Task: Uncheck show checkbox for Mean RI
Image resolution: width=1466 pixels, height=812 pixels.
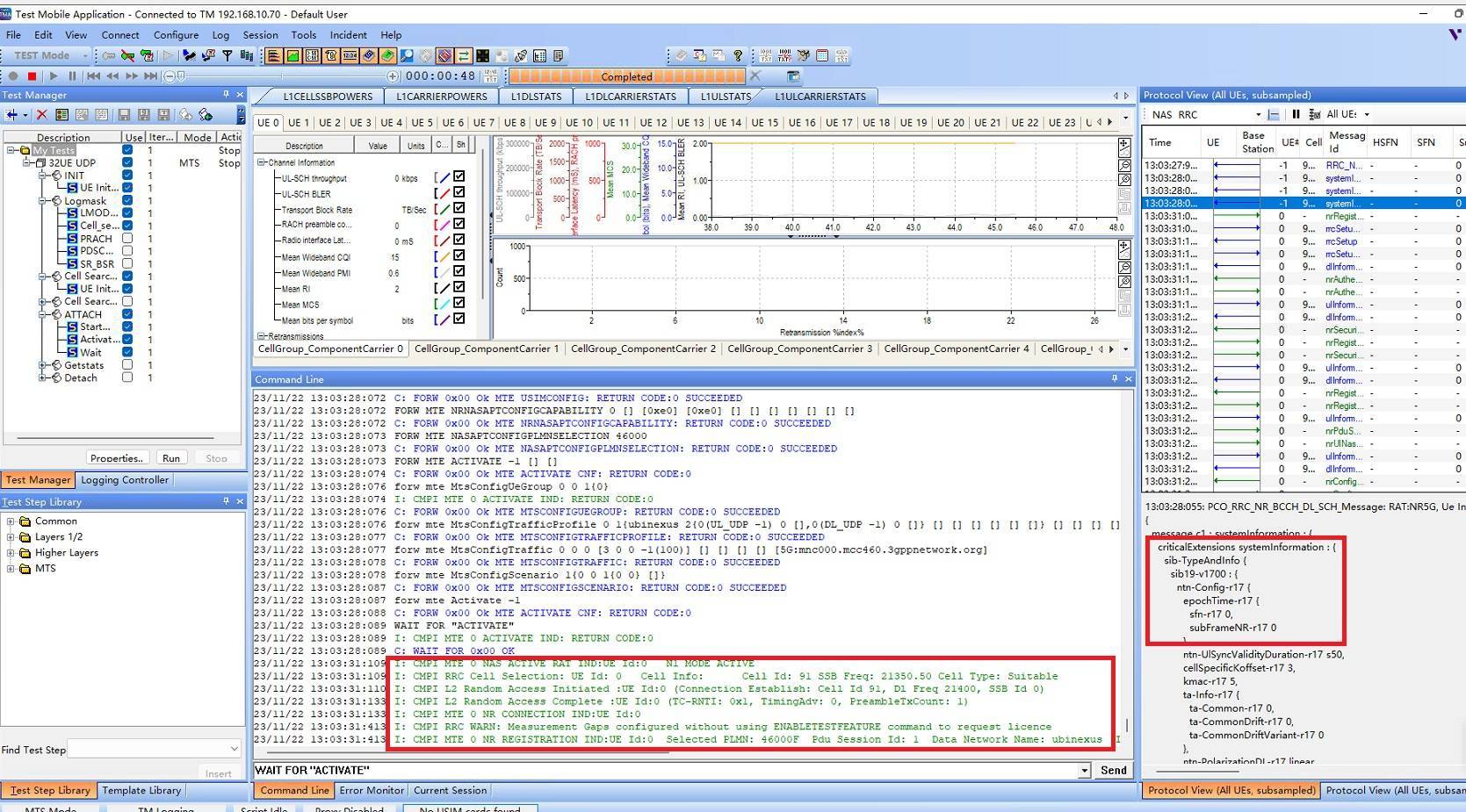Action: tap(459, 288)
